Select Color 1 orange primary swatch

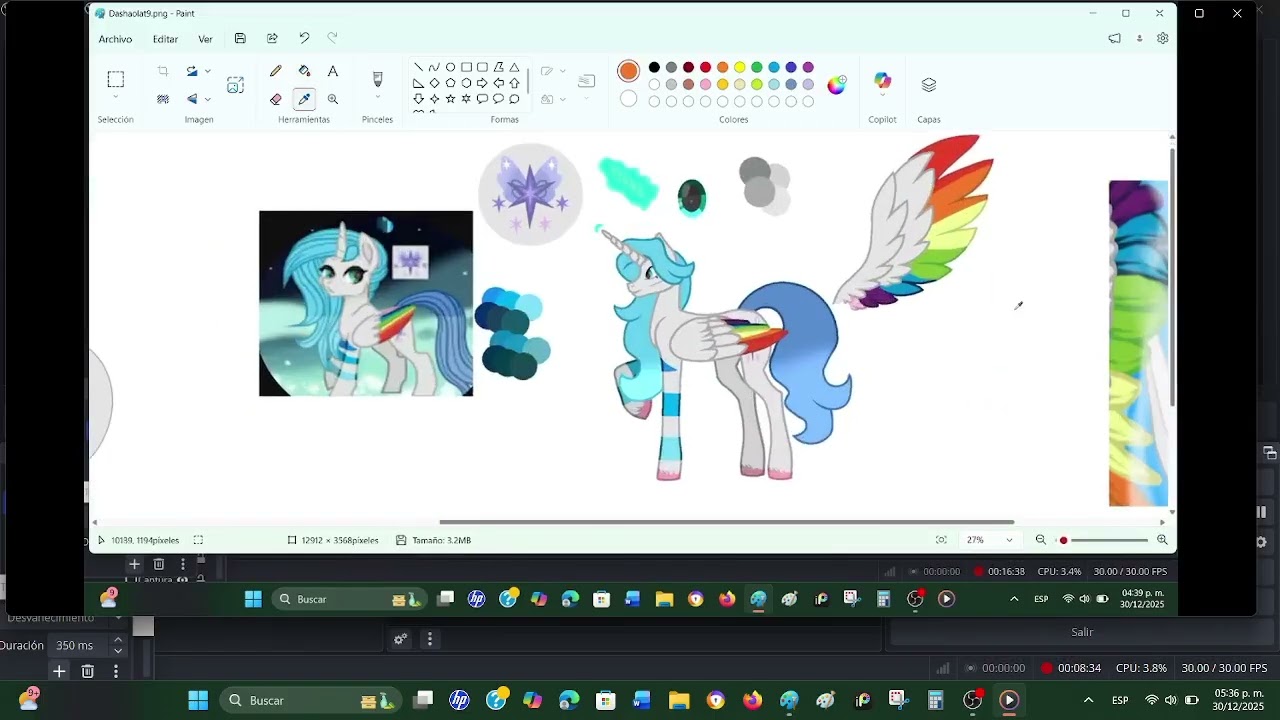coord(628,71)
